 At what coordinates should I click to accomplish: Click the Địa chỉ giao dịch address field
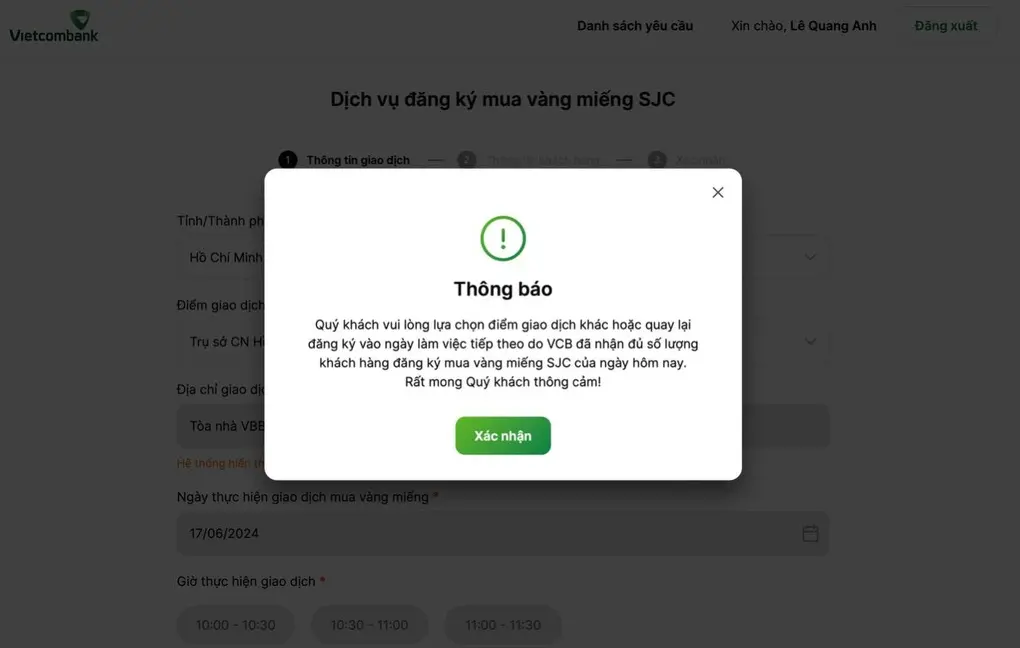pyautogui.click(x=503, y=426)
